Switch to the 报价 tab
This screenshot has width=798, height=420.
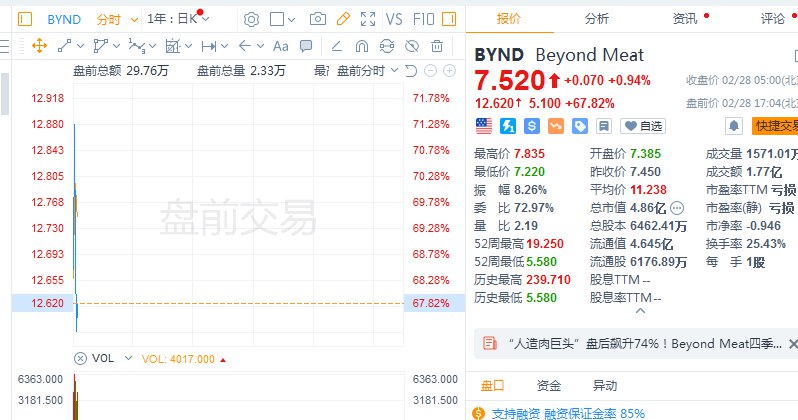(509, 19)
